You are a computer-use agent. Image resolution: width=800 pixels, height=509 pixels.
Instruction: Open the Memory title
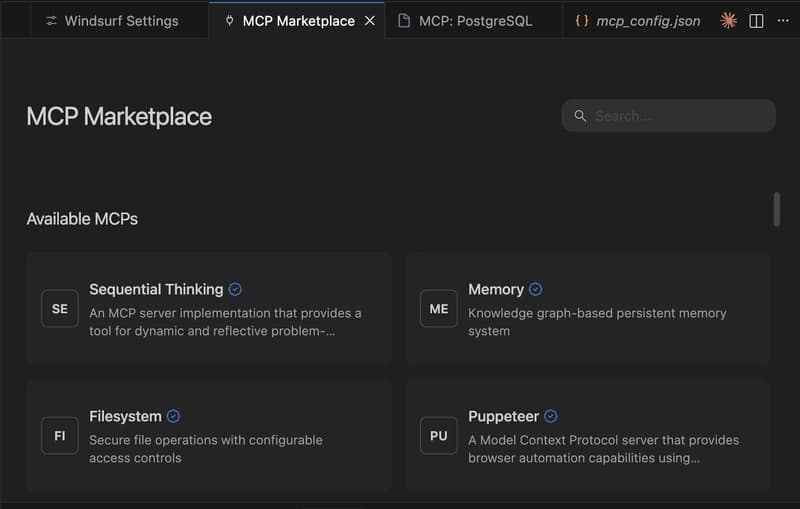pos(496,289)
